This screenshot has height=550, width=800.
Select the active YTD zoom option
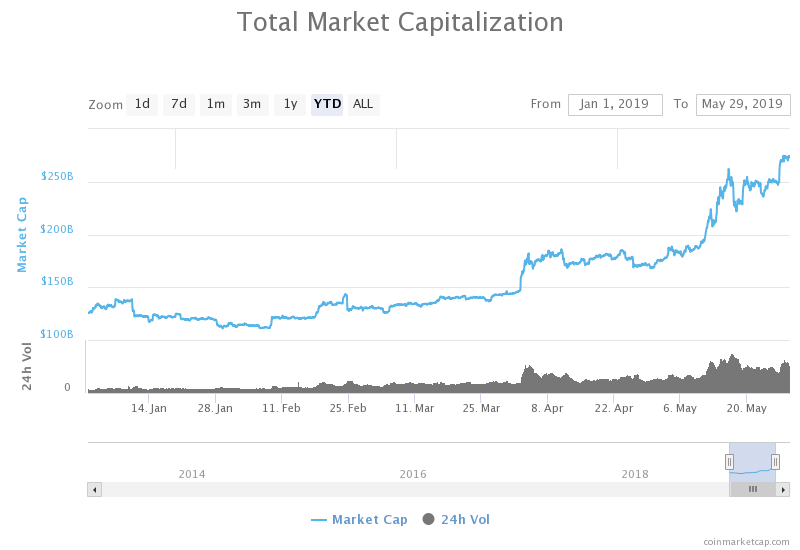click(327, 104)
